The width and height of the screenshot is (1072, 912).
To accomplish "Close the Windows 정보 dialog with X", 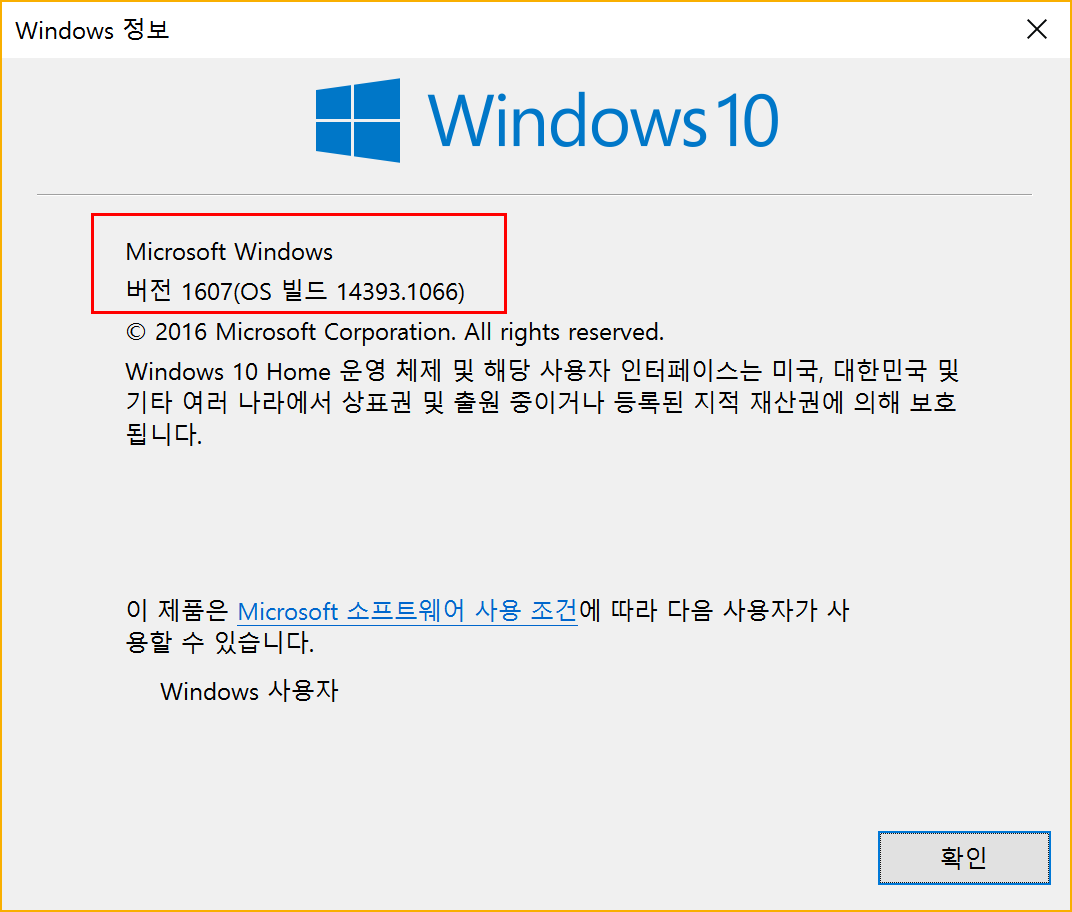I will pyautogui.click(x=1036, y=29).
